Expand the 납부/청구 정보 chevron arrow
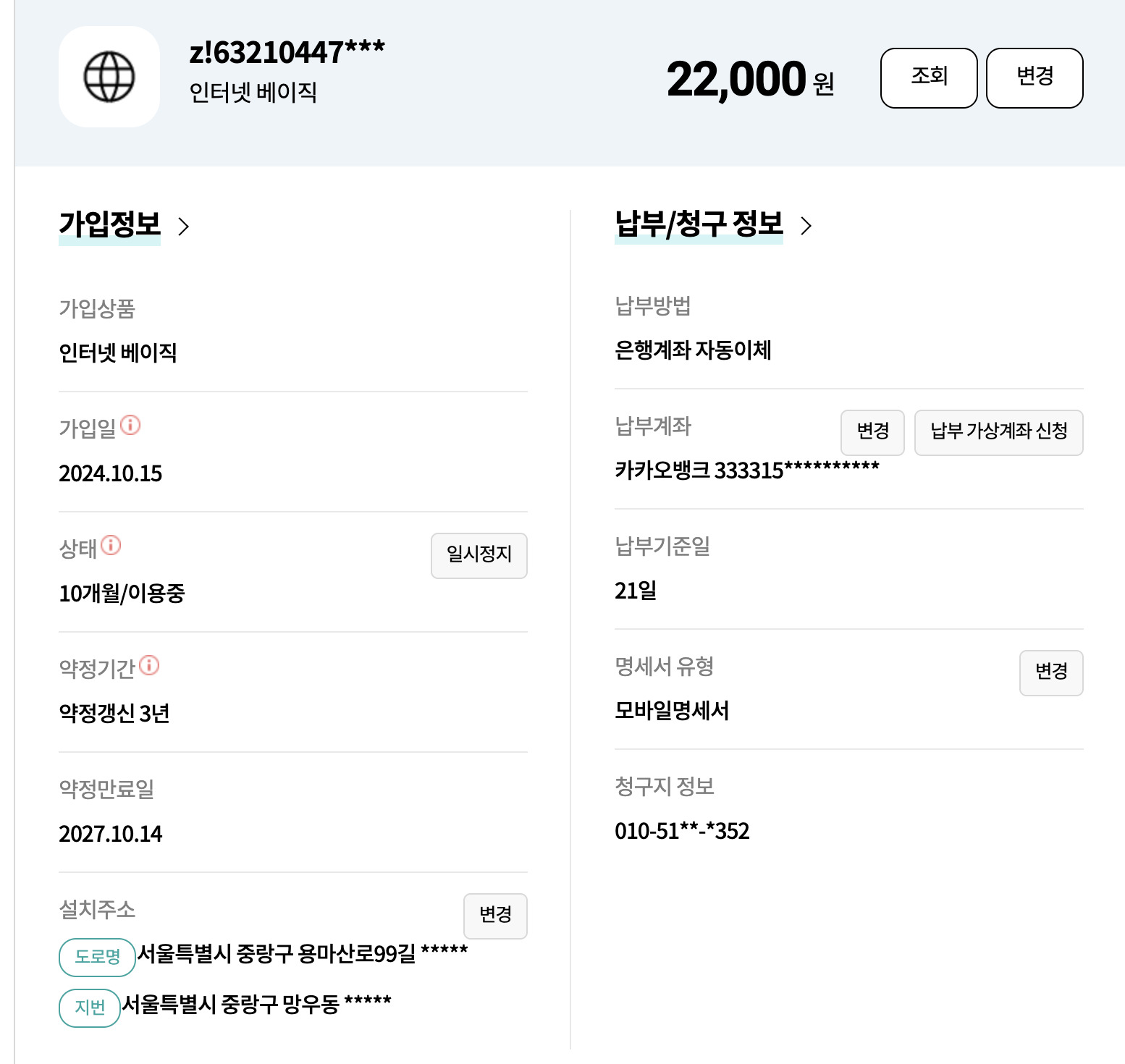This screenshot has height=1064, width=1125. click(806, 226)
